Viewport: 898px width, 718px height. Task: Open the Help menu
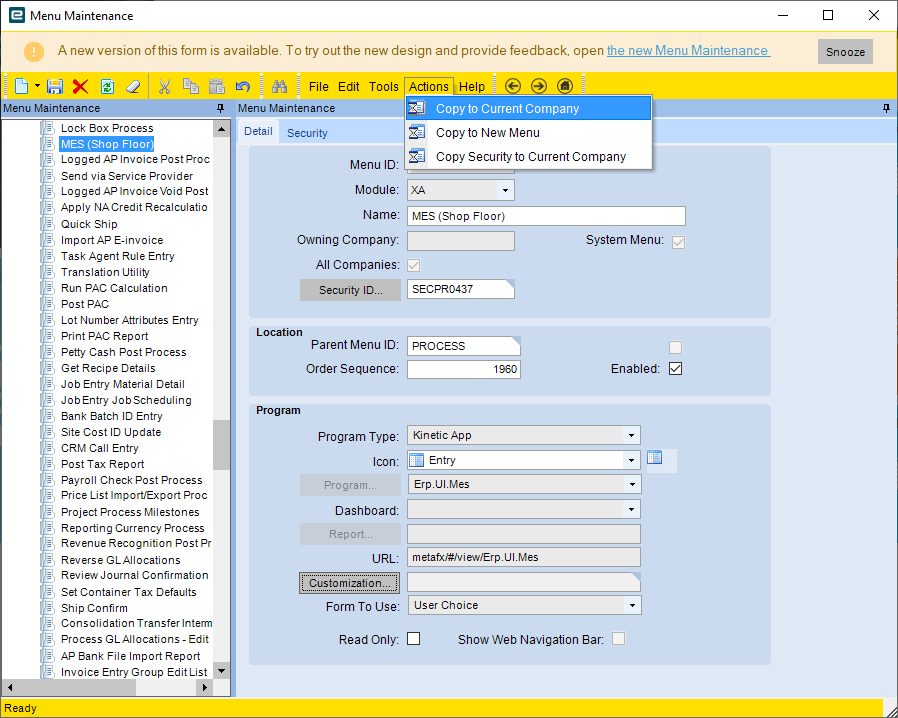coord(472,86)
